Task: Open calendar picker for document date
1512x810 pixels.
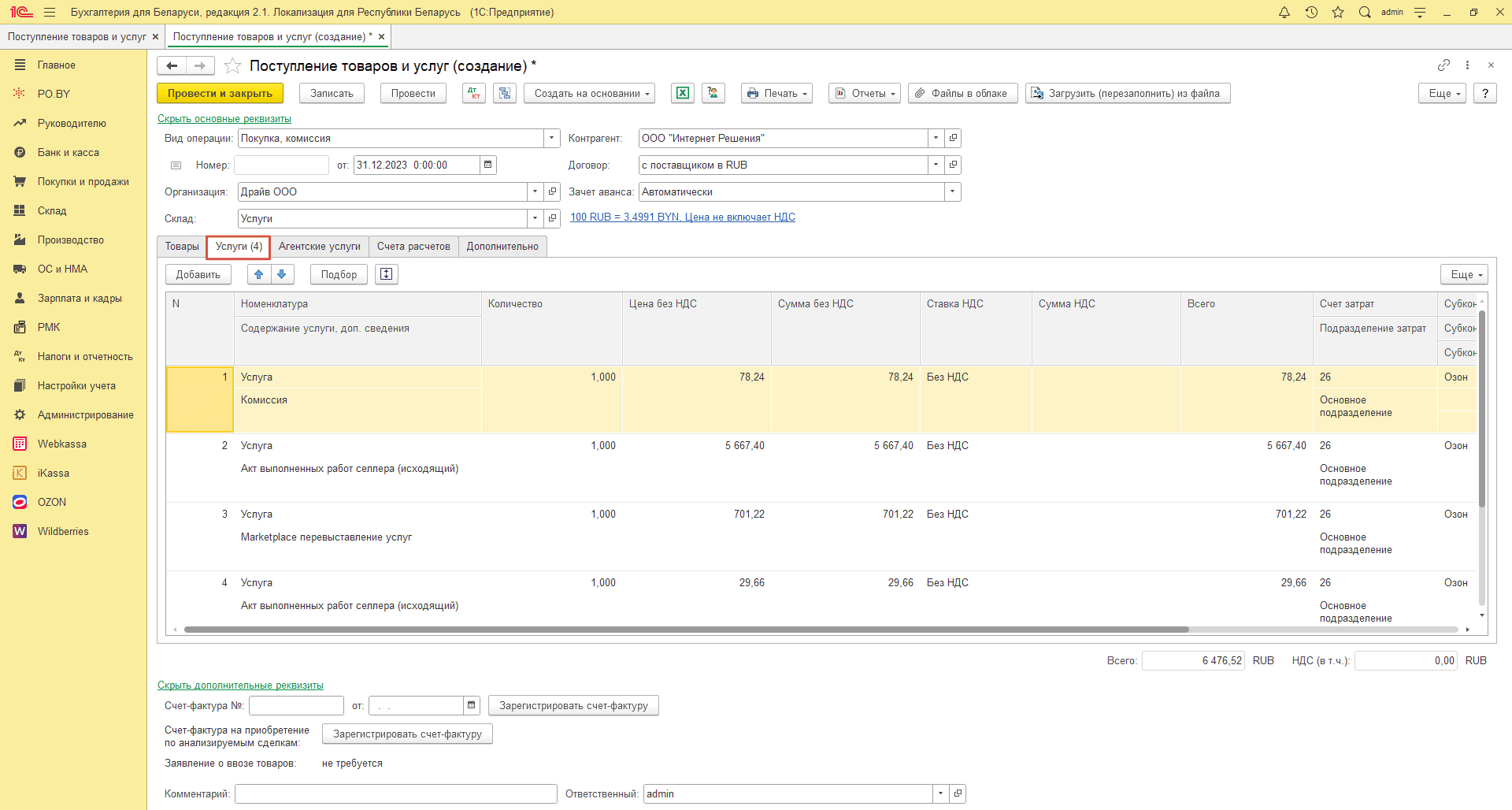Action: (x=488, y=165)
